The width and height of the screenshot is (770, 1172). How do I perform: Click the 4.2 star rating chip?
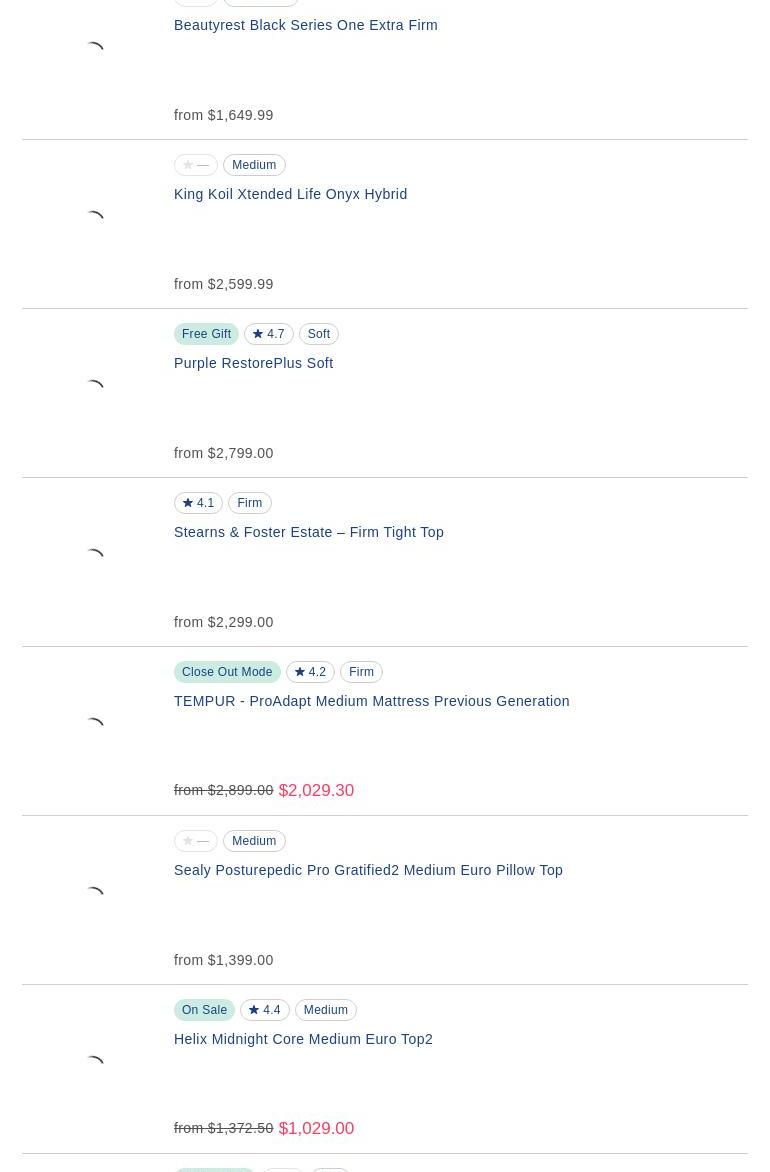[310, 672]
